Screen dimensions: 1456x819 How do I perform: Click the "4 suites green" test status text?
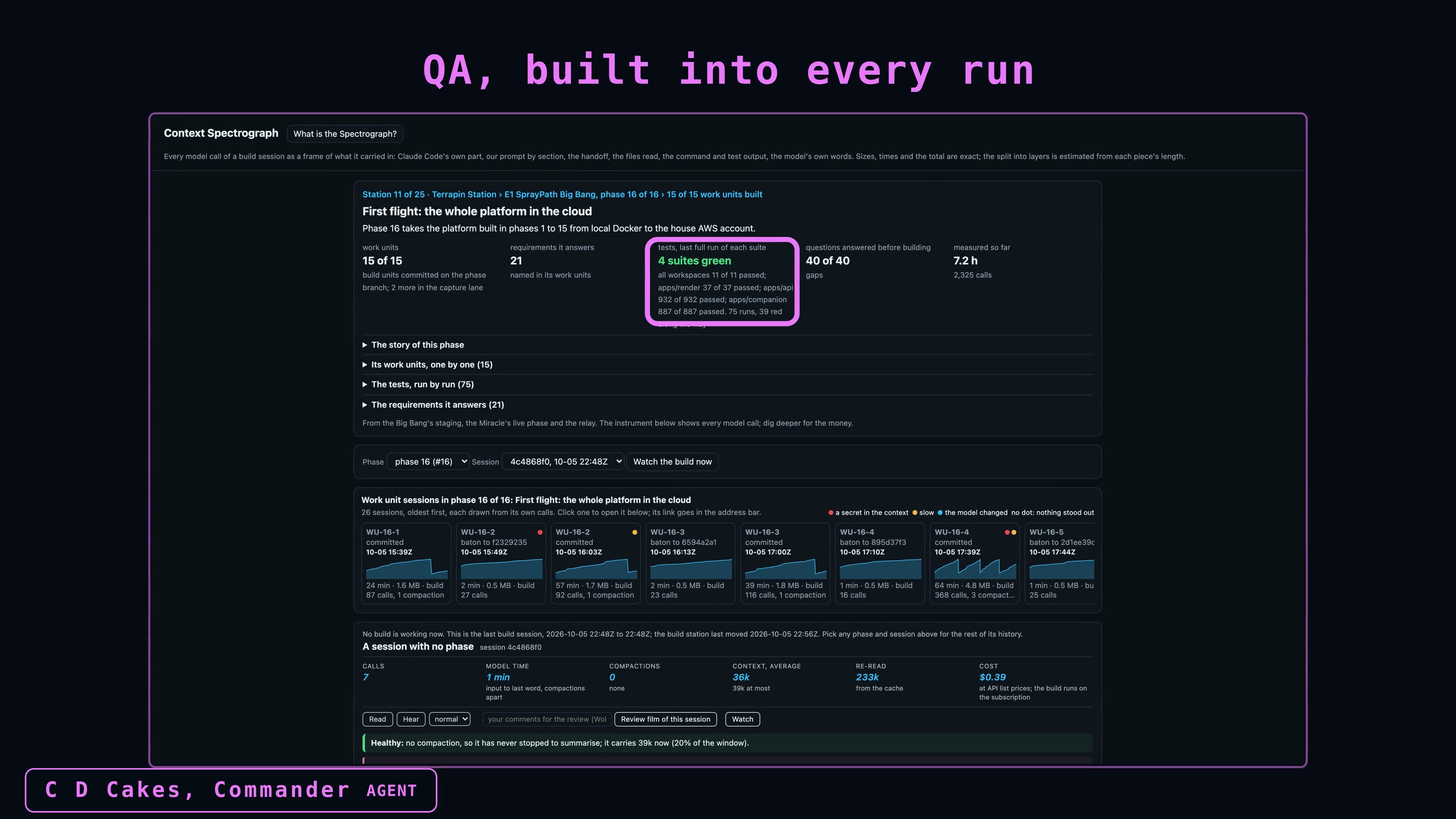(x=694, y=260)
